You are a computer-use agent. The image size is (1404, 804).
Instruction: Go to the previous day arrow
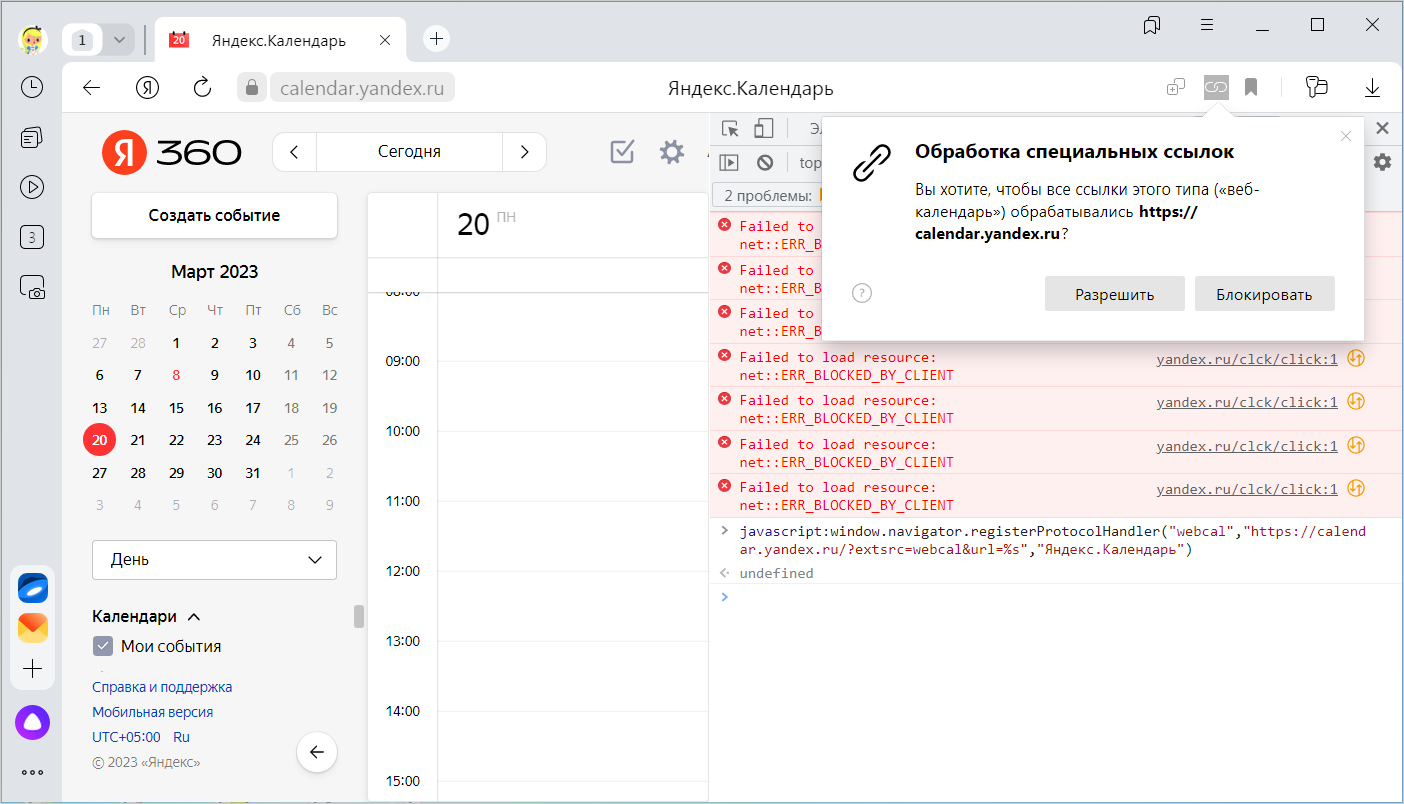click(x=294, y=152)
